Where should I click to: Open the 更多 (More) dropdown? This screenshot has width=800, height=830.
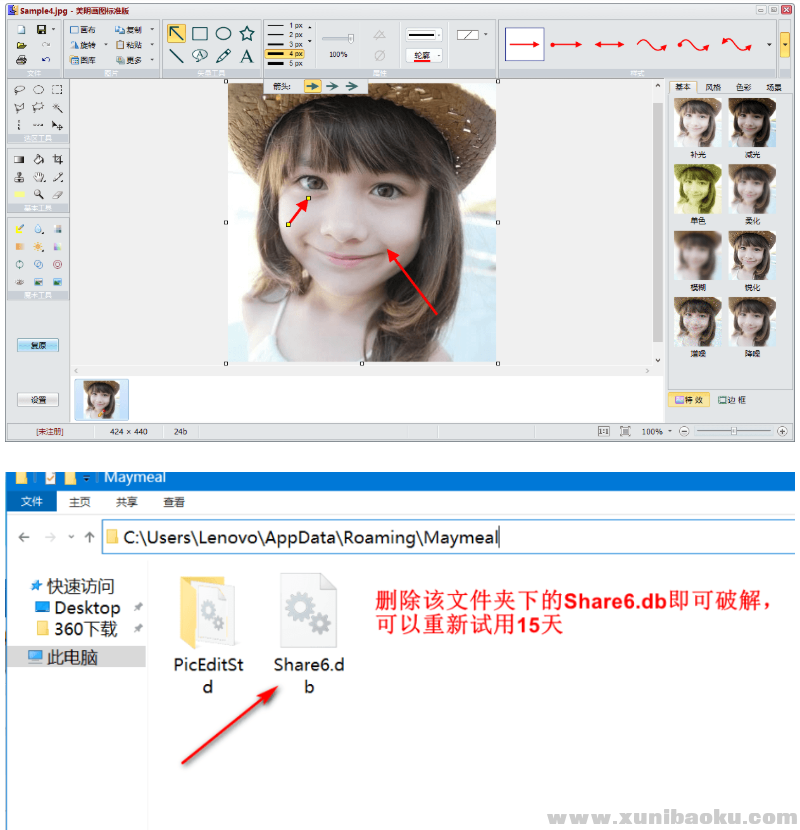click(x=151, y=60)
